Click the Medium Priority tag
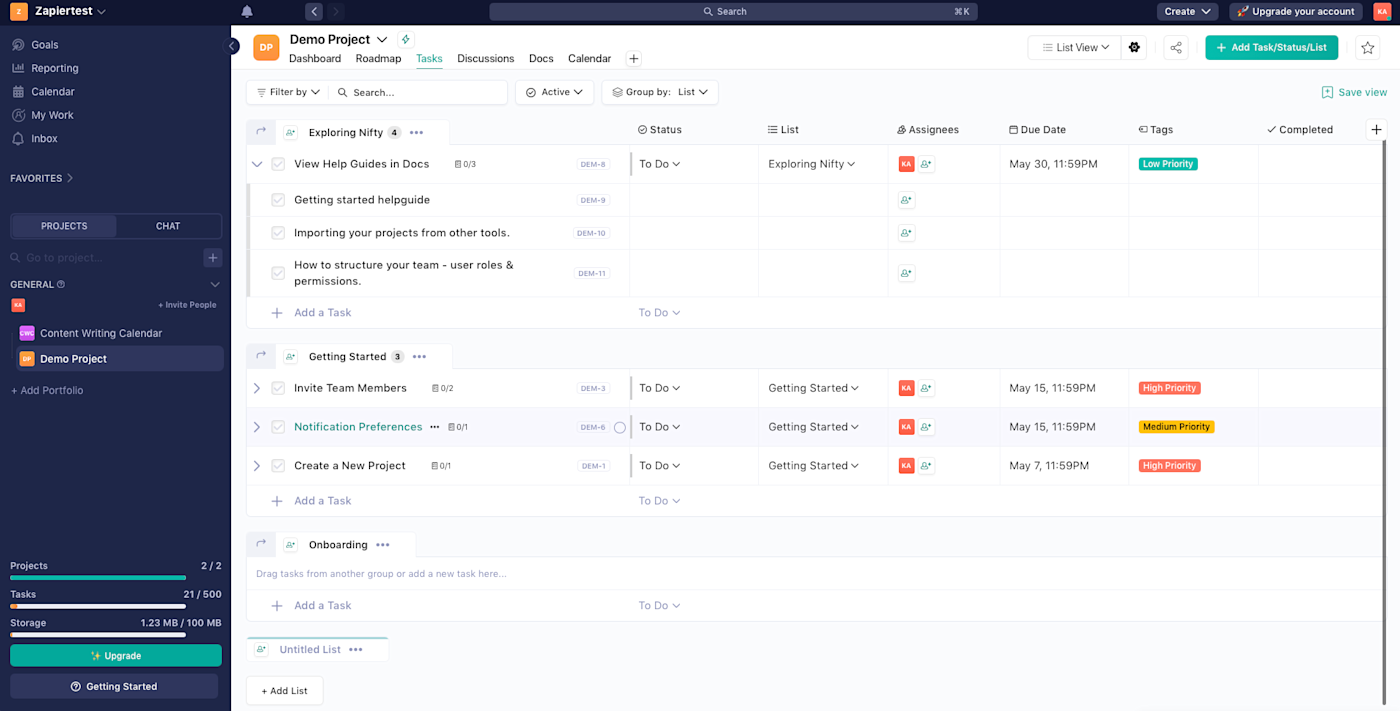The height and width of the screenshot is (711, 1400). (x=1176, y=427)
